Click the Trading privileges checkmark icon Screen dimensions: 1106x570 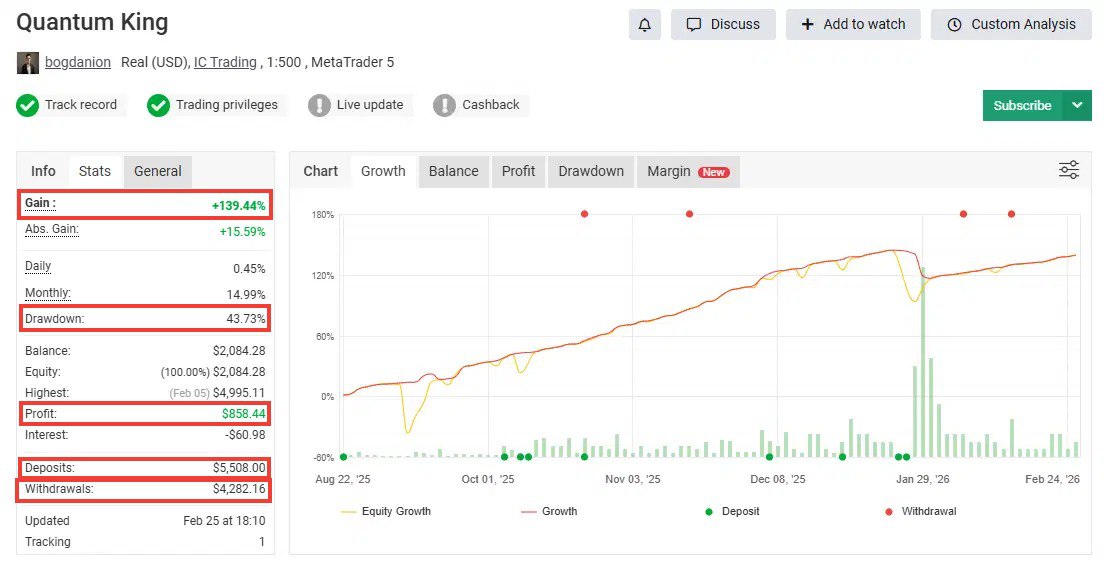pos(158,105)
